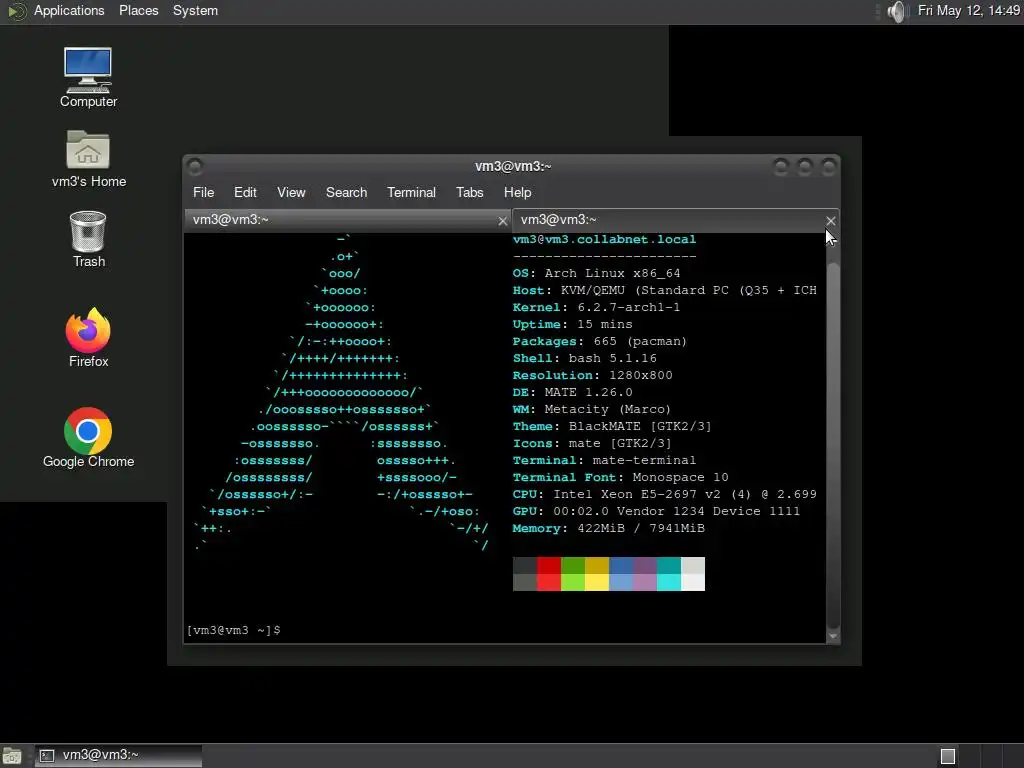Click the vm3@vm3.collabnet.local header text
The image size is (1024, 768).
coord(604,240)
